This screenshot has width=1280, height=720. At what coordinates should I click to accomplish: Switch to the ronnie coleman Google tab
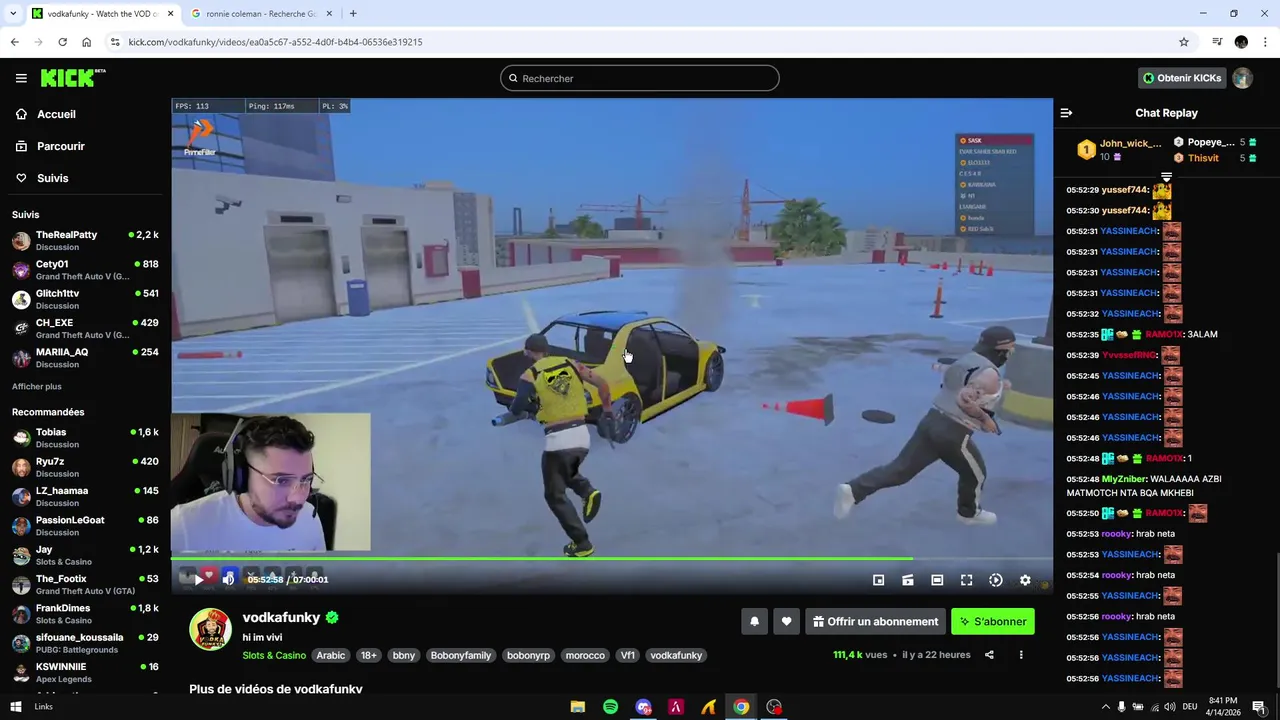coord(261,14)
